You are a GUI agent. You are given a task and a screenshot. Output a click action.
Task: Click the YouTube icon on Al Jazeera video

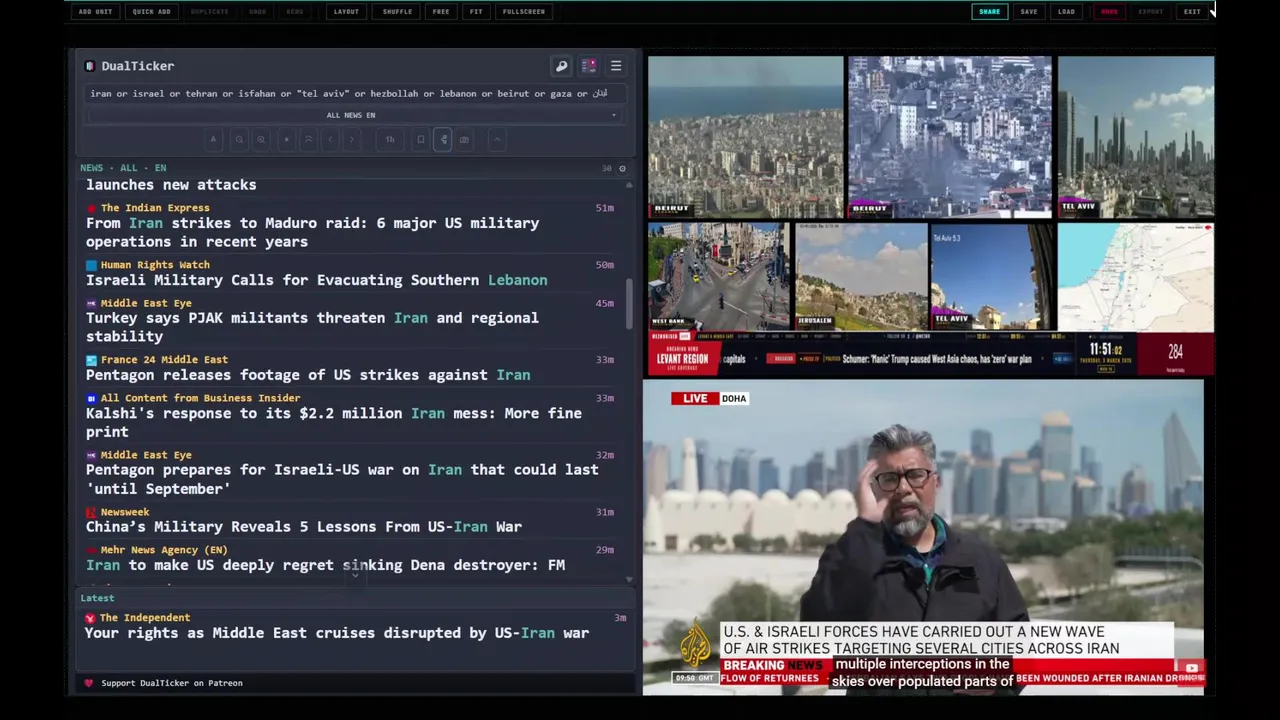(1191, 668)
